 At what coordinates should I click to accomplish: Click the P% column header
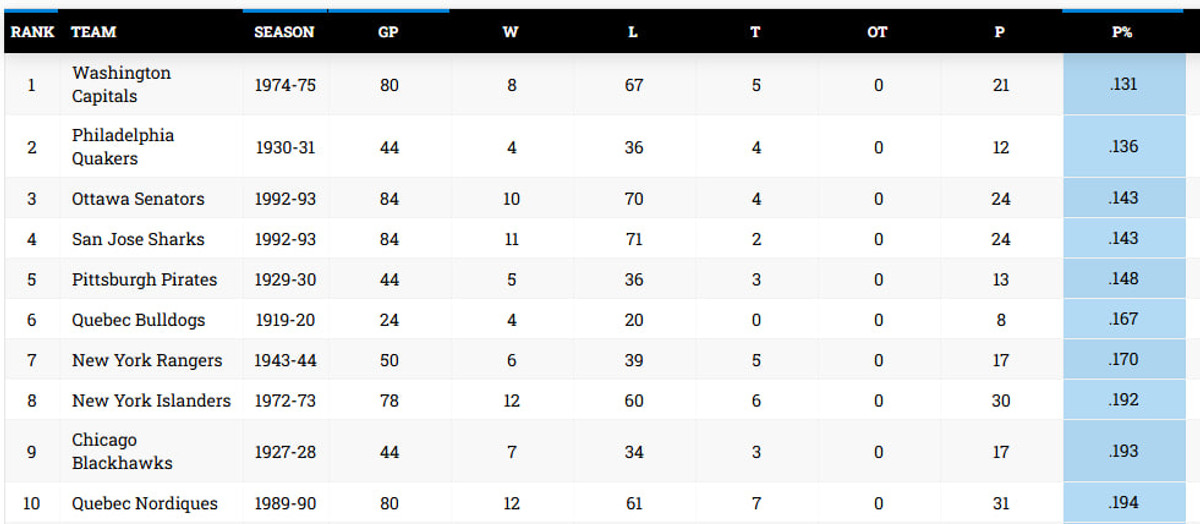(x=1122, y=32)
